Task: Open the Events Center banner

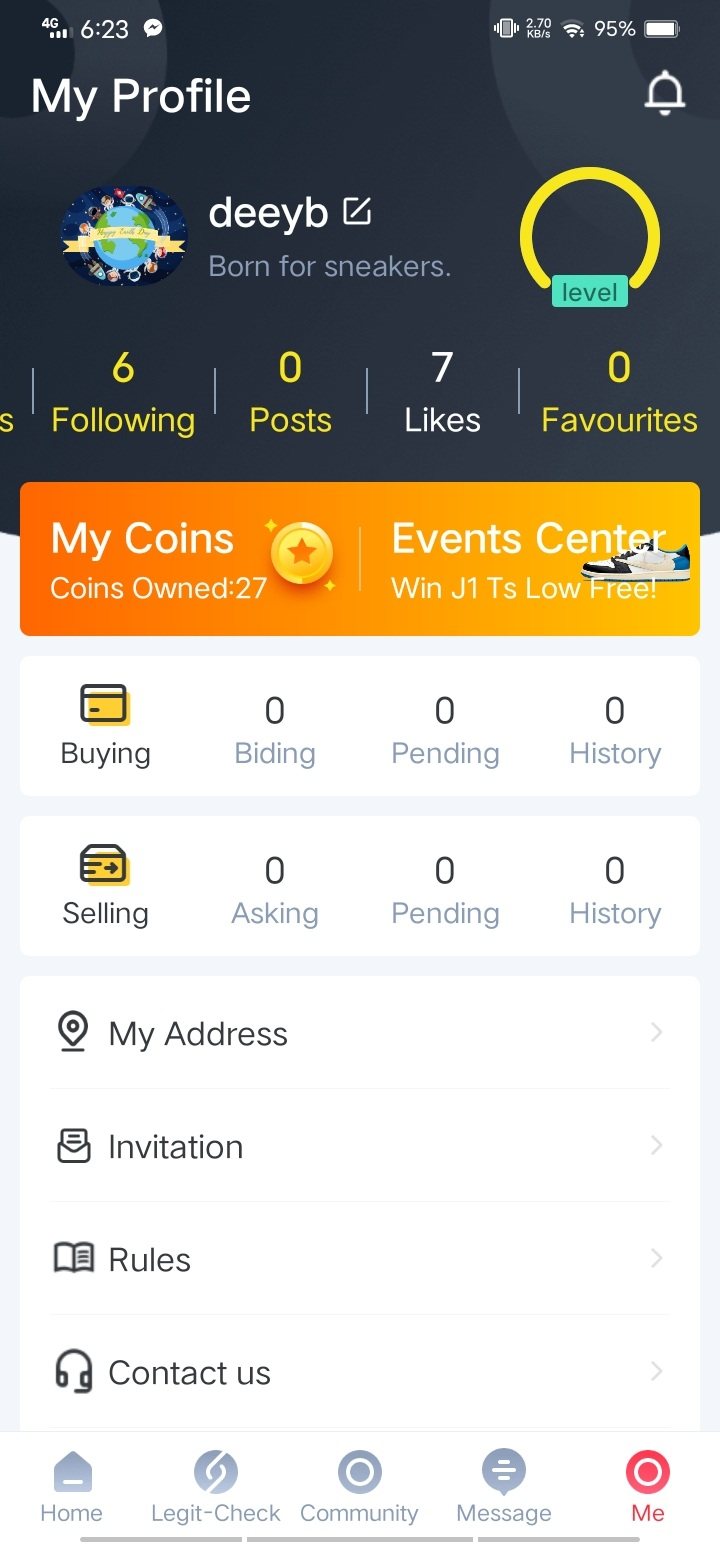Action: coord(530,559)
